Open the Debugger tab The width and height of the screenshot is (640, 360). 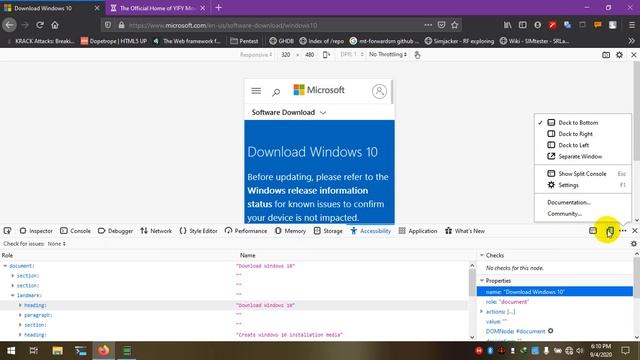point(116,231)
